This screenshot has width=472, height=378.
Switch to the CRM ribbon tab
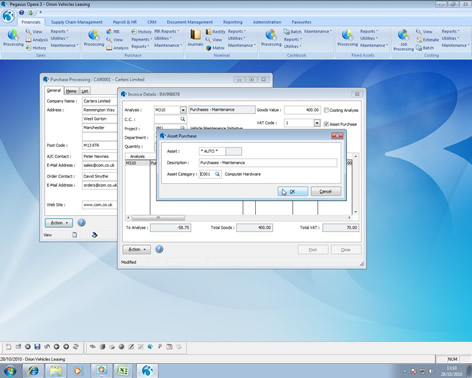[152, 22]
